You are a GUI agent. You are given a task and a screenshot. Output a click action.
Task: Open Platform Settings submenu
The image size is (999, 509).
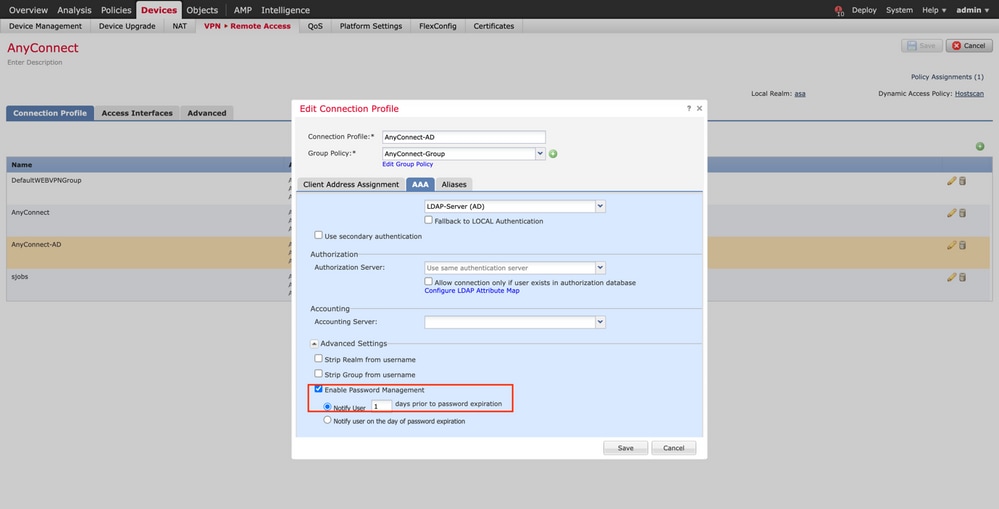tap(371, 26)
